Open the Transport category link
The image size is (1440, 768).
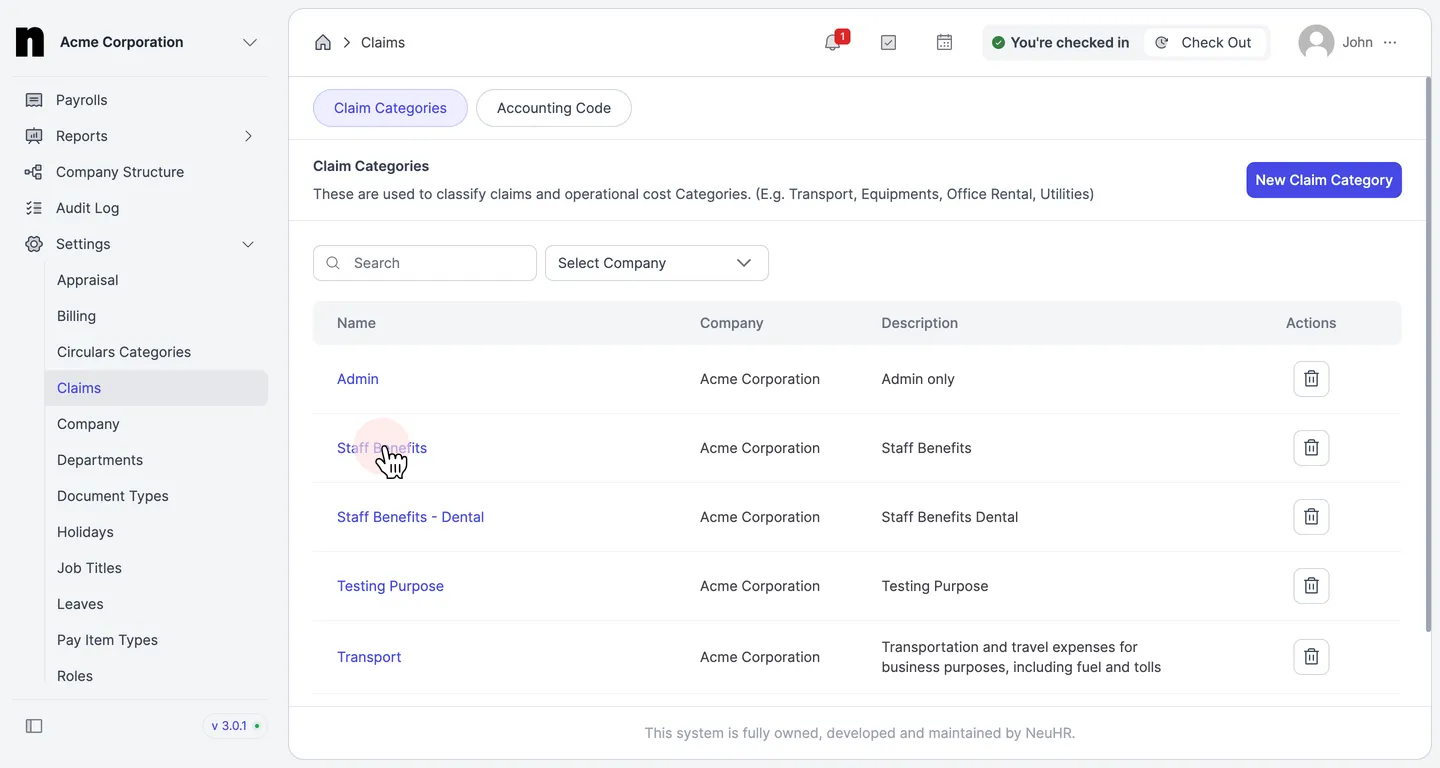pos(369,657)
